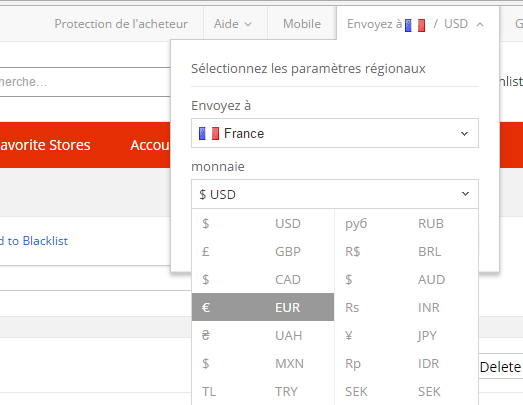Viewport: 523px width, 405px height.
Task: Select INR currency from list
Action: coord(406,307)
